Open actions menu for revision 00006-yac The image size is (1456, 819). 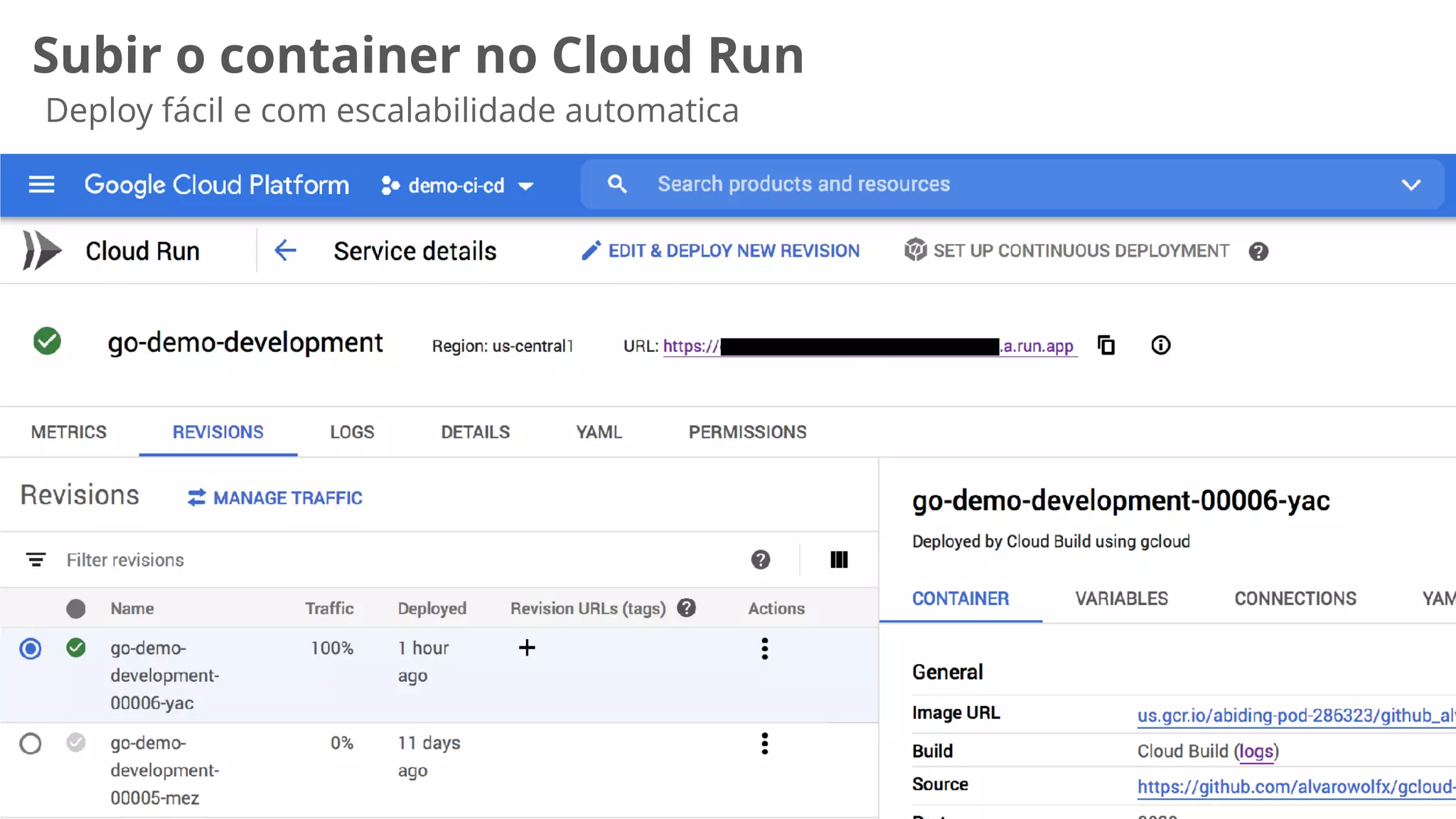tap(765, 649)
